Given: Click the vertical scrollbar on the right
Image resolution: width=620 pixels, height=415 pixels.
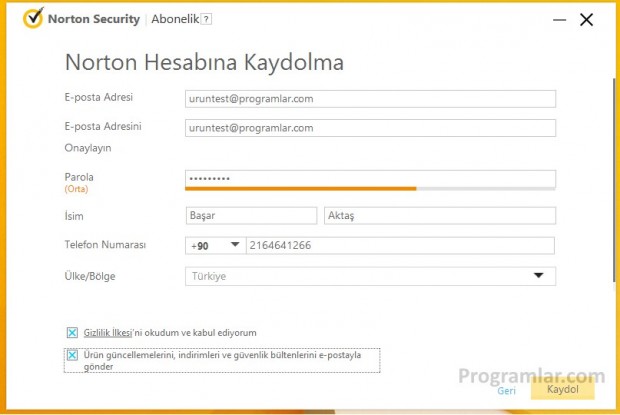Looking at the screenshot, I should [x=614, y=180].
